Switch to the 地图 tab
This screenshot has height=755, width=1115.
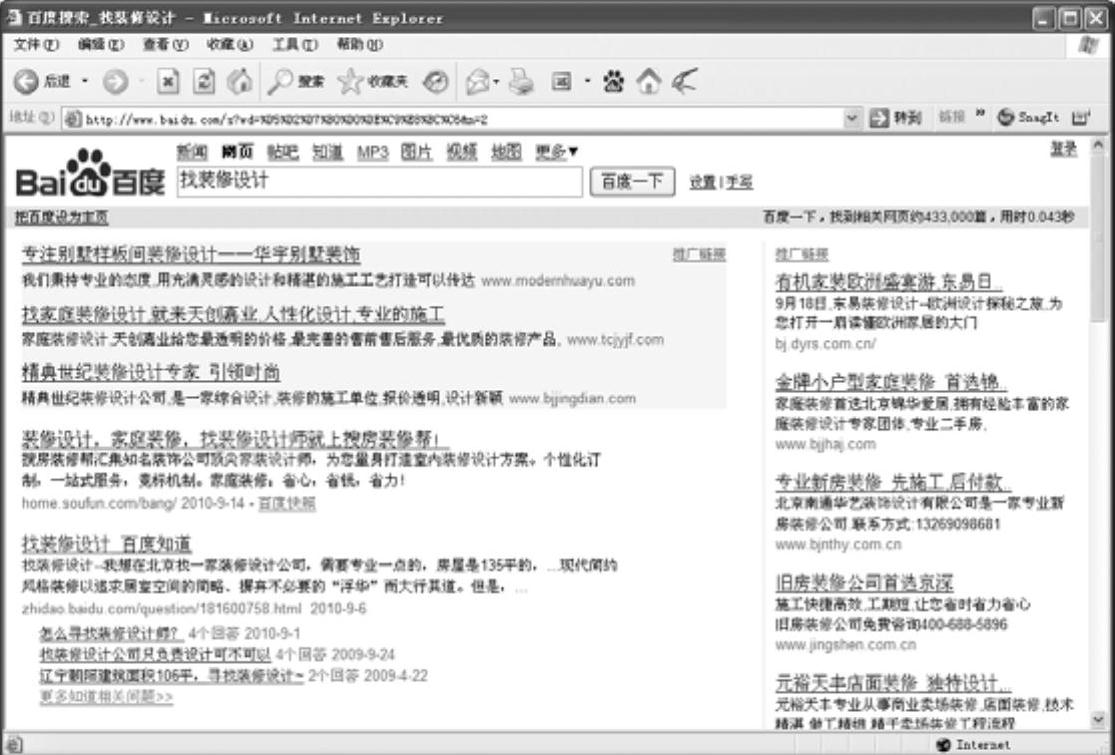point(506,151)
